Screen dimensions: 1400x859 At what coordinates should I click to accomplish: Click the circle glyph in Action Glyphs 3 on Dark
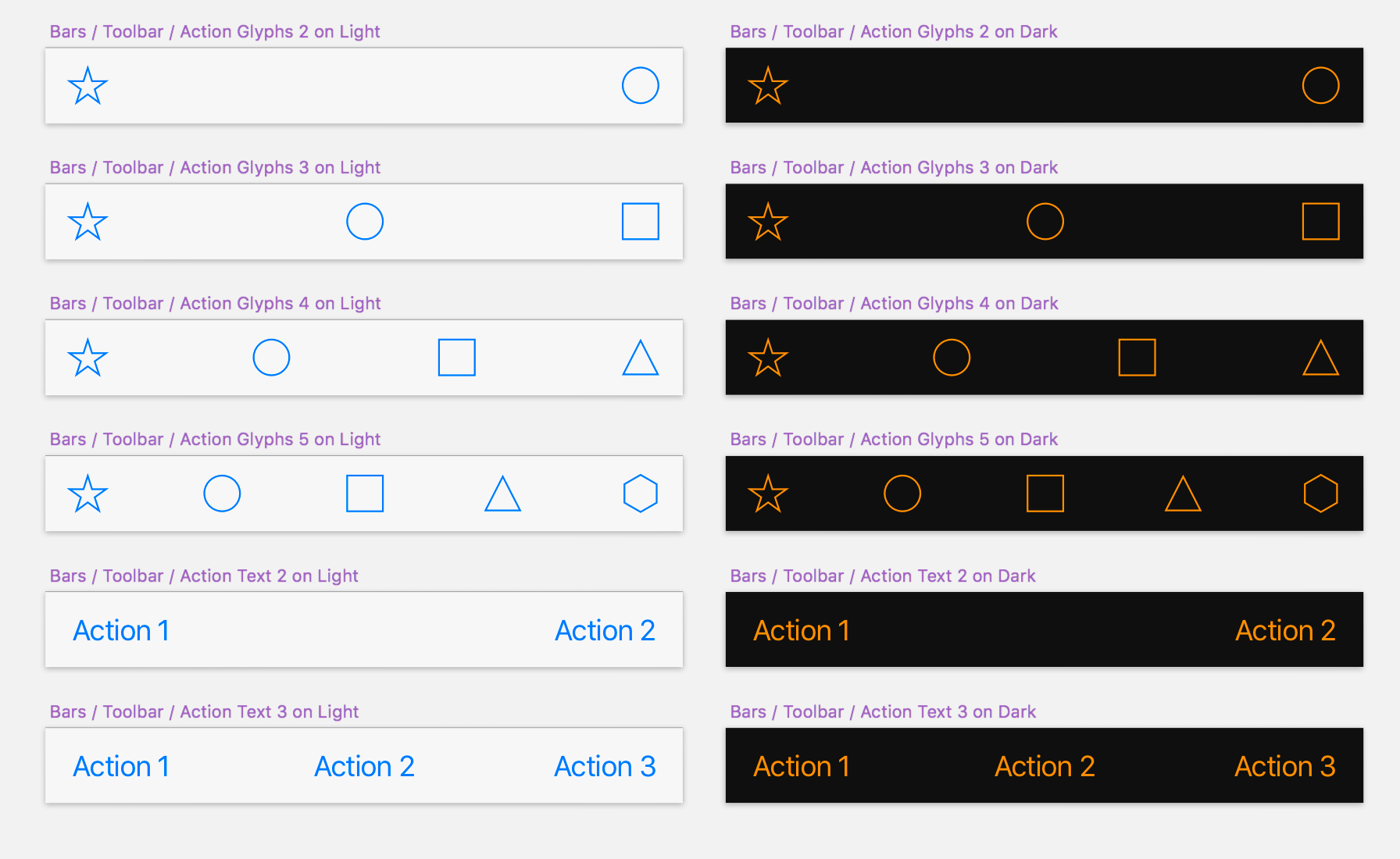(x=1045, y=221)
